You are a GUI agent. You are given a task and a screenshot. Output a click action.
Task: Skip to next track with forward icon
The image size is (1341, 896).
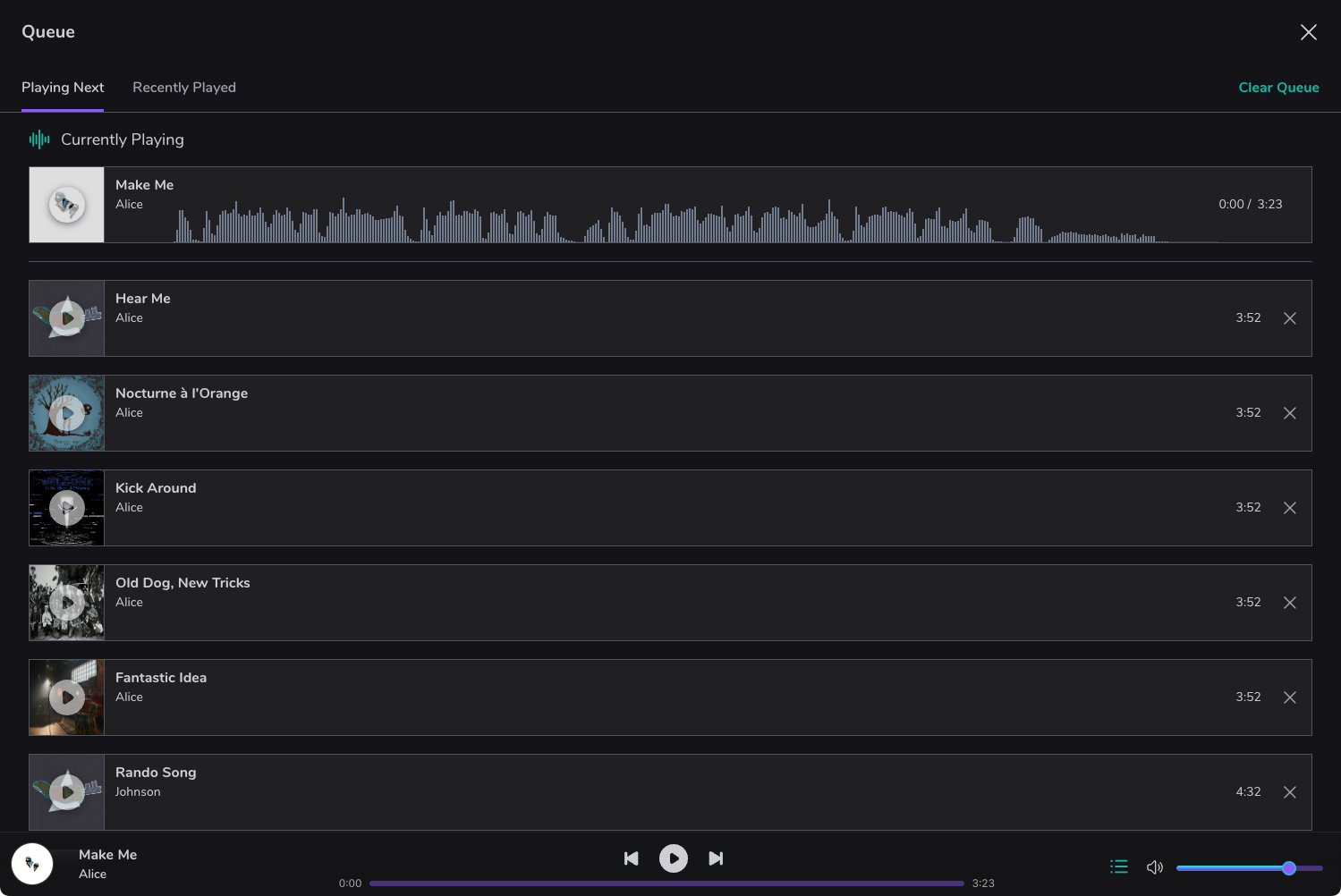(715, 858)
